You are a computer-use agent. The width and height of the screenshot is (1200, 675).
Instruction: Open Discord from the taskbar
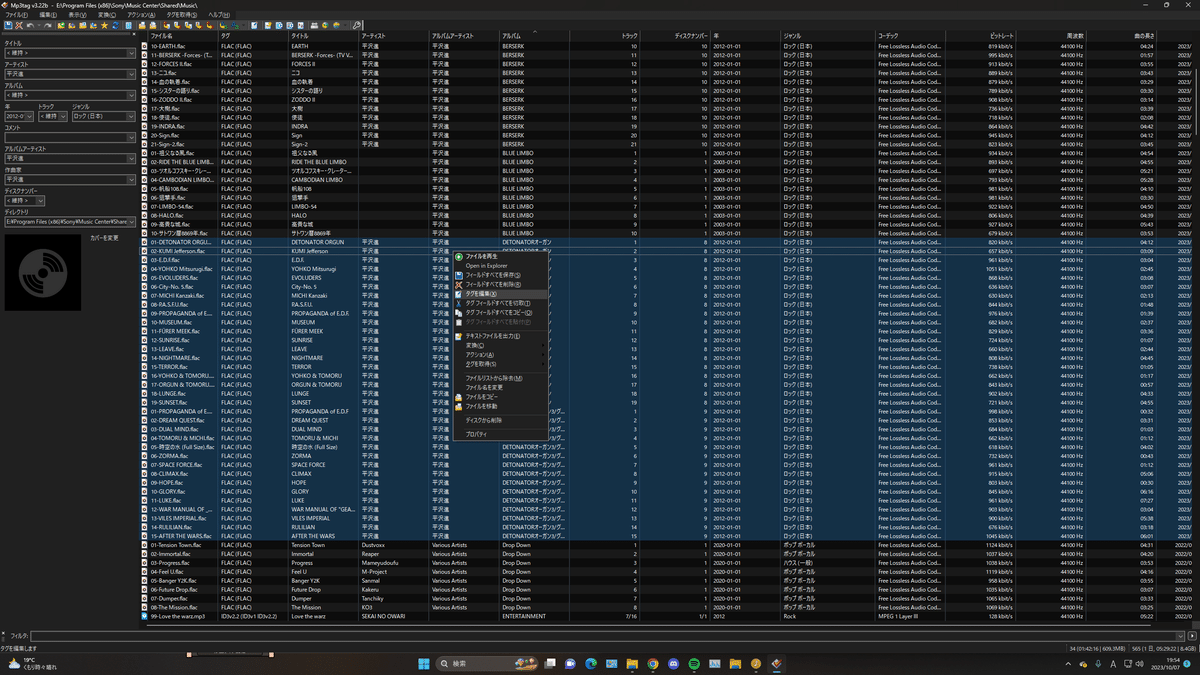tap(673, 664)
